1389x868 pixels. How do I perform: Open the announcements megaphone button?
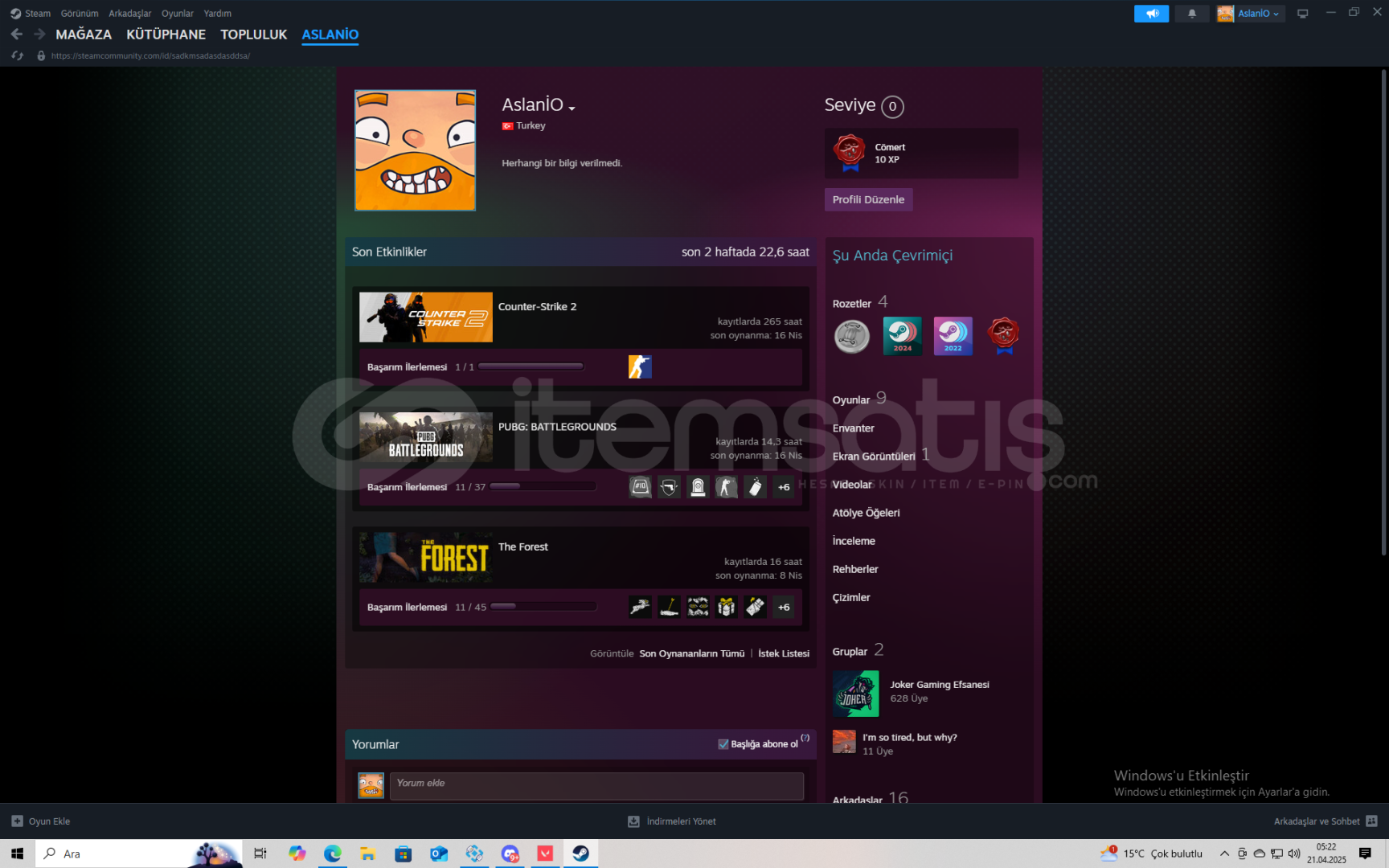point(1151,14)
